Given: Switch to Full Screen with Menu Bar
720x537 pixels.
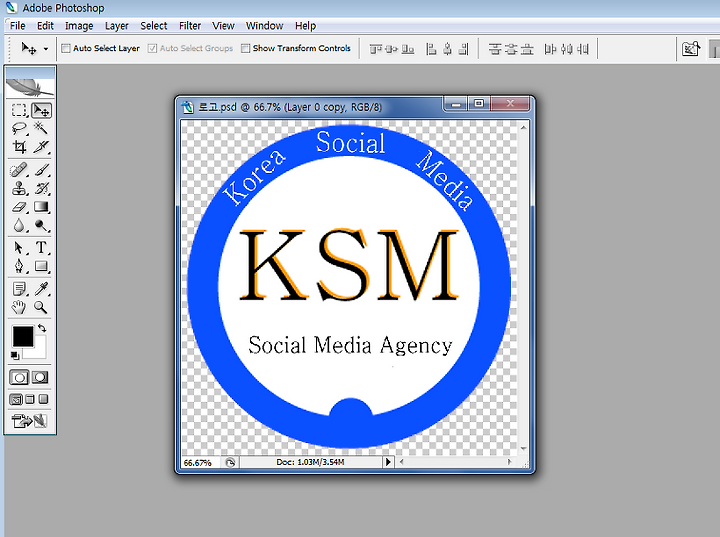Looking at the screenshot, I should pyautogui.click(x=30, y=399).
